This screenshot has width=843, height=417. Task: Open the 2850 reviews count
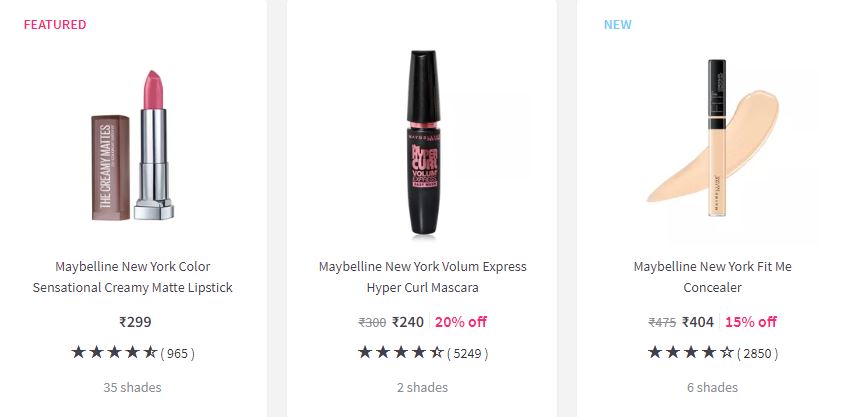point(757,353)
